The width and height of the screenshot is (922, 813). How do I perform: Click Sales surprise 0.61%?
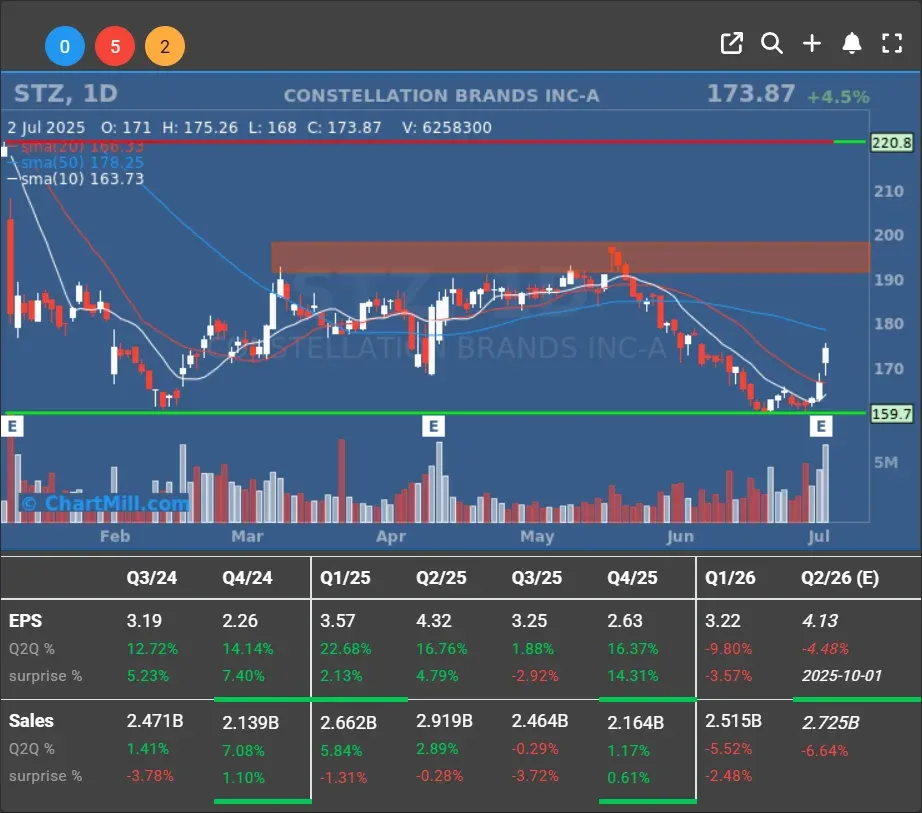click(x=629, y=778)
